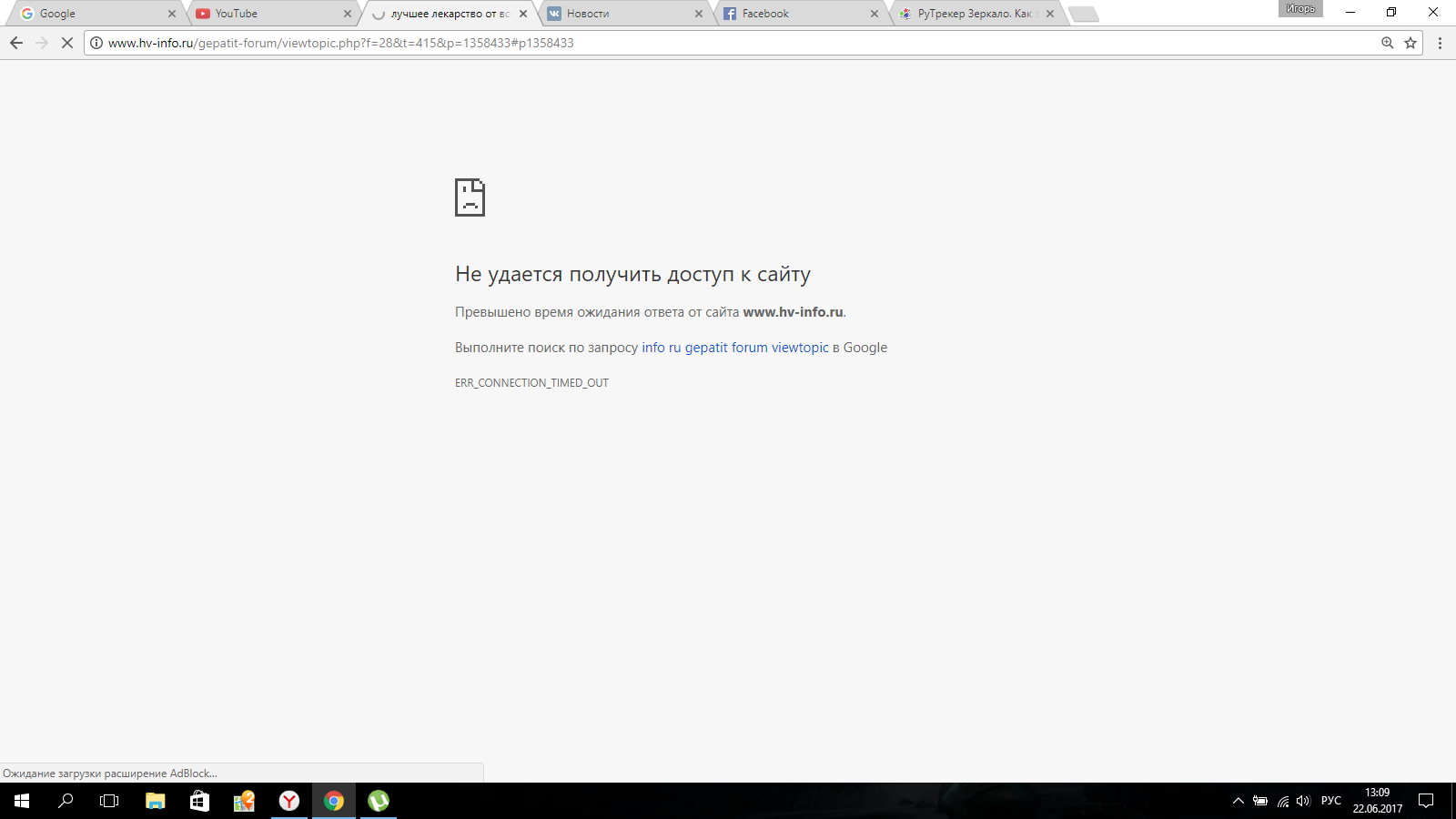Viewport: 1456px width, 819px height.
Task: Open uTorrent from the taskbar
Action: point(379,801)
